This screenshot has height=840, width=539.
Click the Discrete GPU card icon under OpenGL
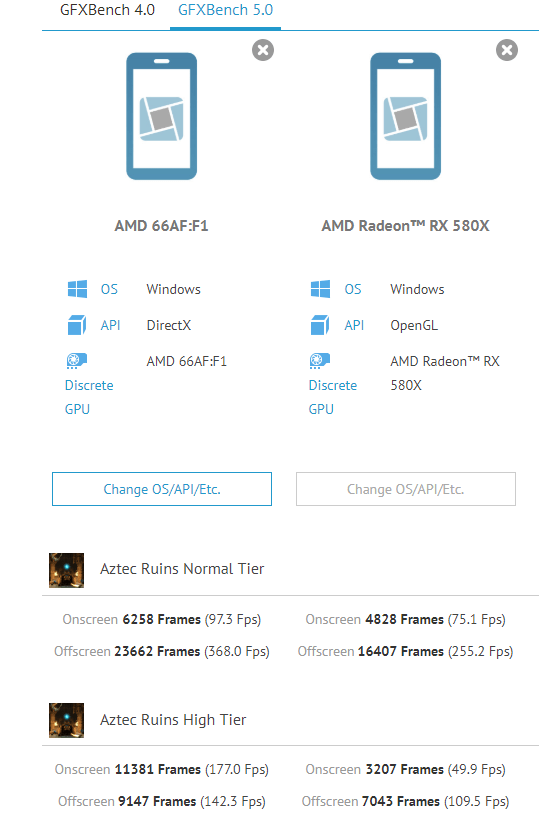[x=320, y=361]
